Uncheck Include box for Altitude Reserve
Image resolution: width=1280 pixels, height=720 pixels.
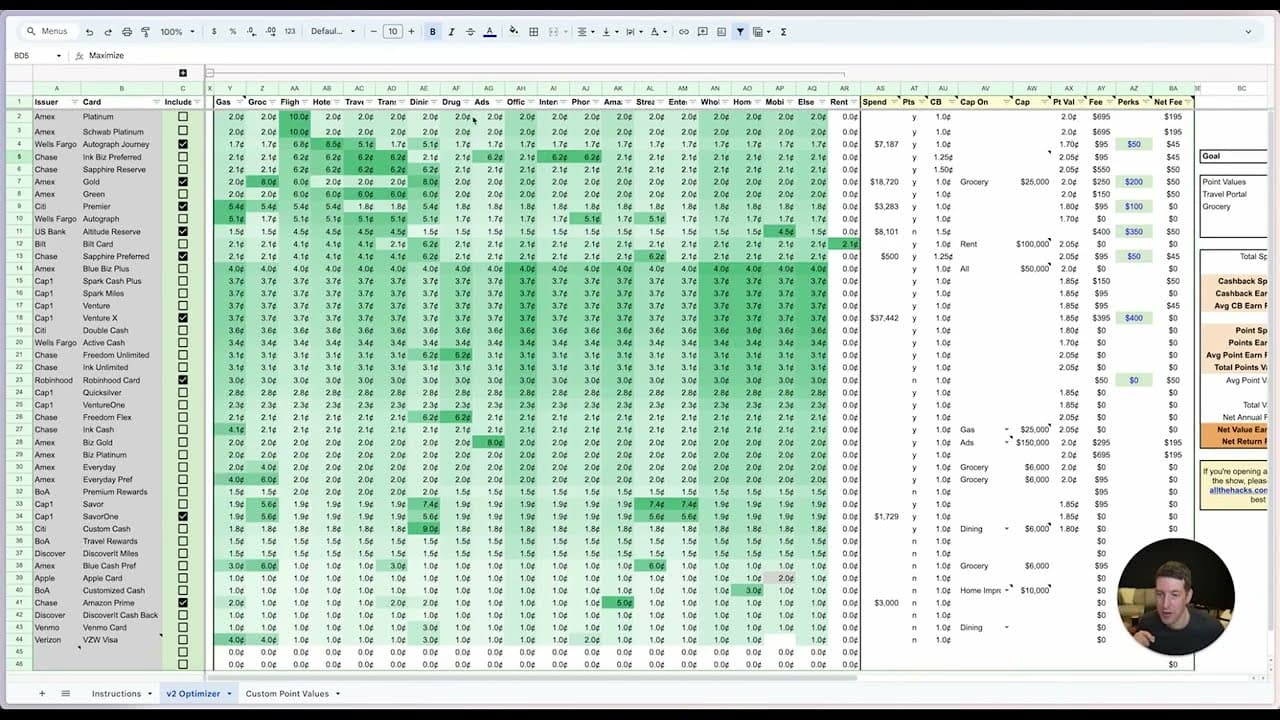182,231
